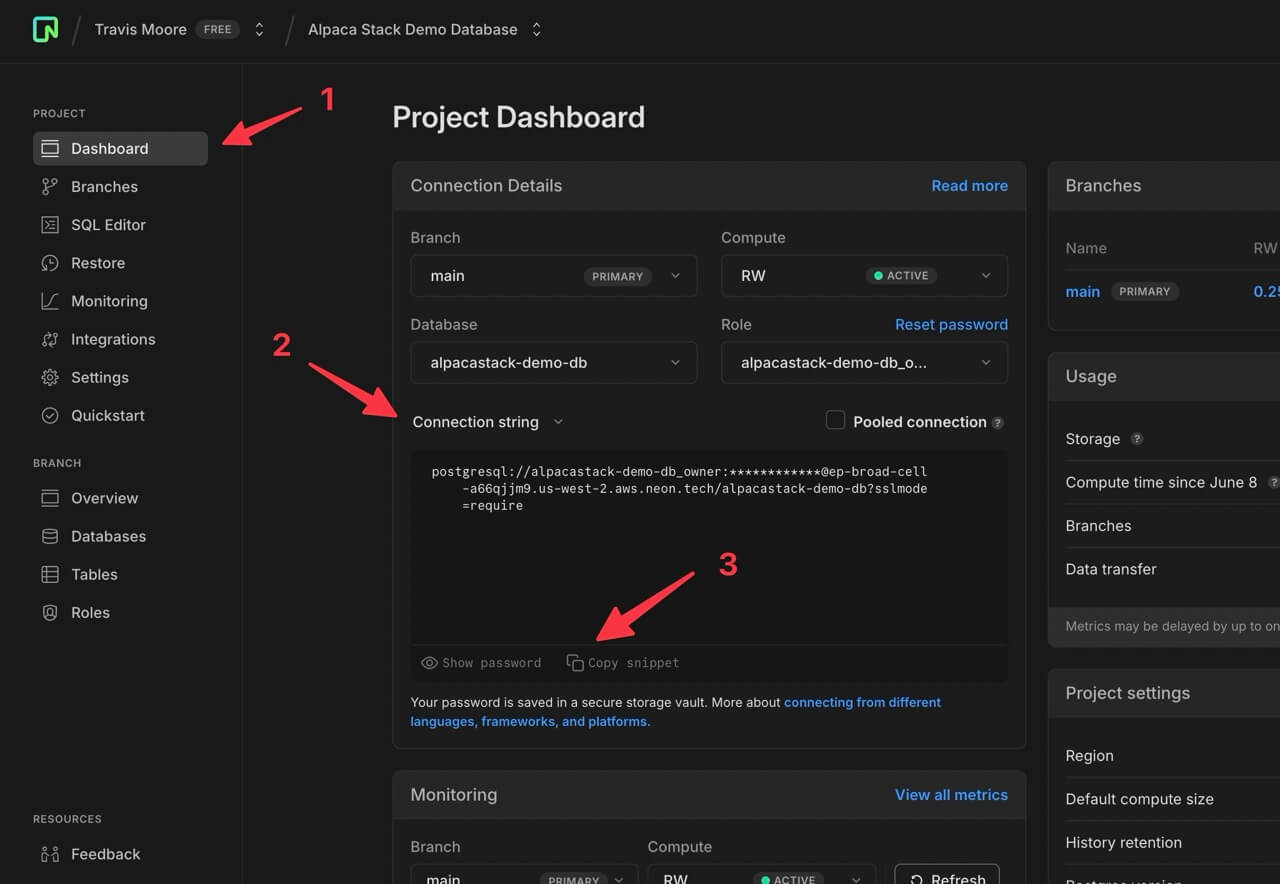Click the Restore history icon
Viewport: 1280px width, 884px height.
tap(49, 263)
